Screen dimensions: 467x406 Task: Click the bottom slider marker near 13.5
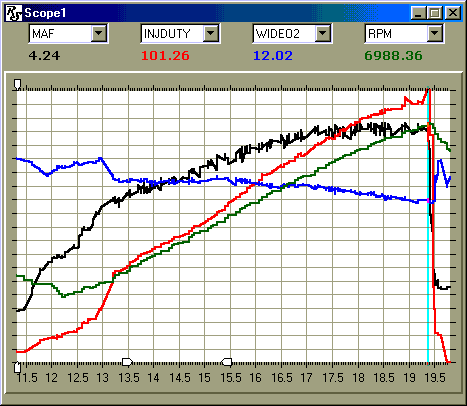(127, 362)
